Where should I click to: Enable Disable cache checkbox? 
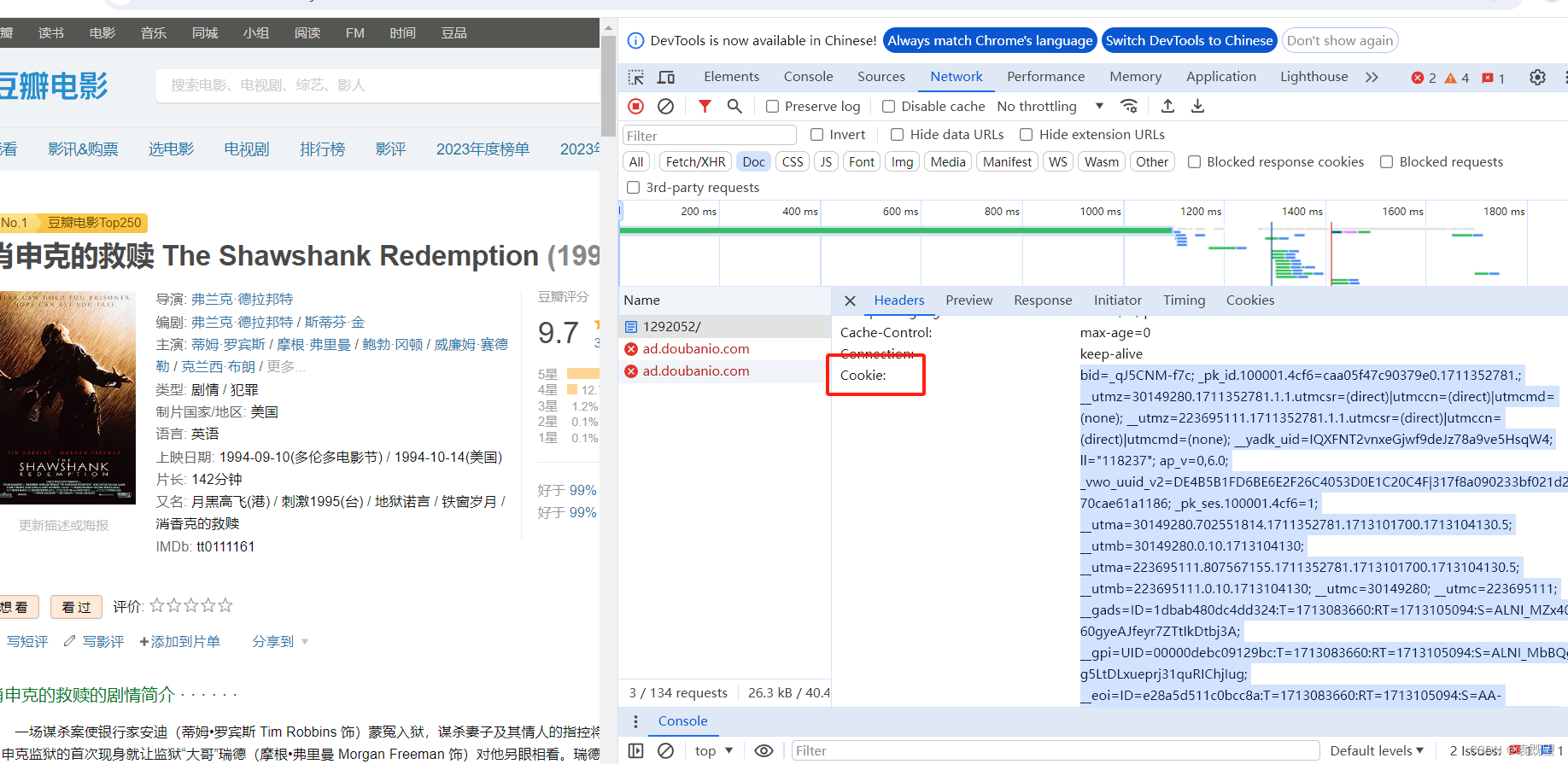pos(888,106)
